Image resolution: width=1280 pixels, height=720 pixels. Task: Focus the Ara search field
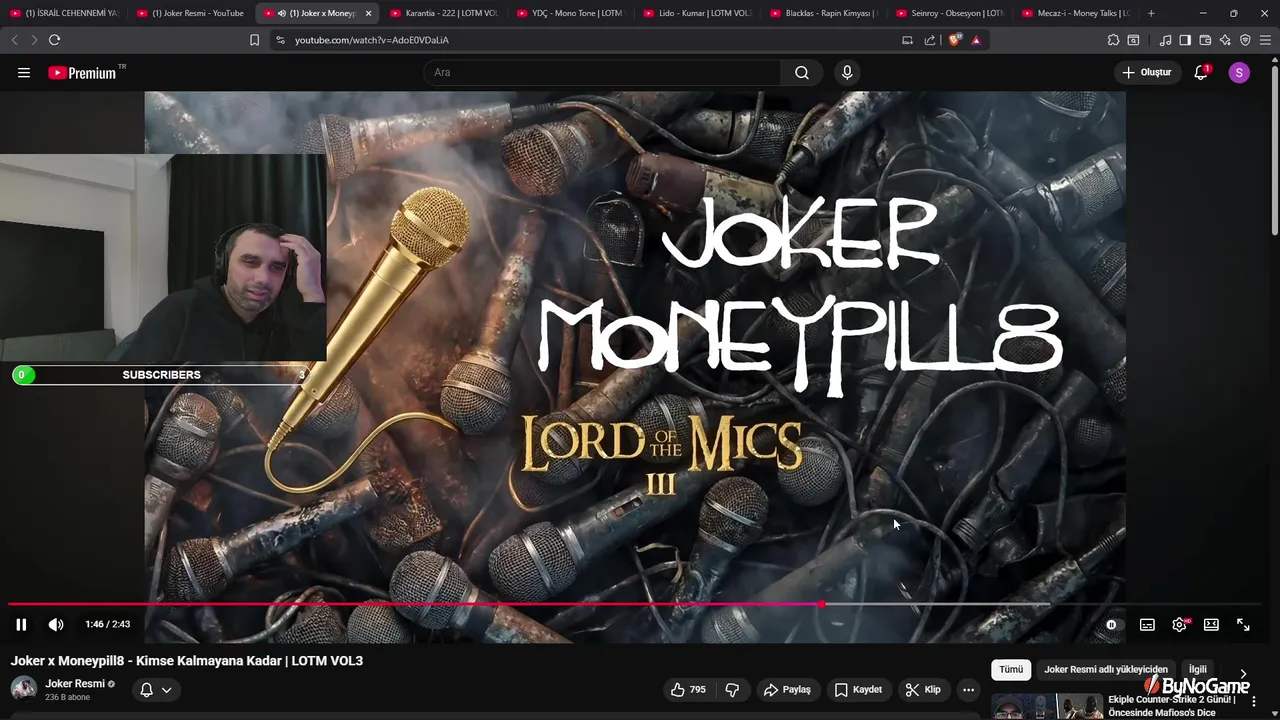[603, 72]
